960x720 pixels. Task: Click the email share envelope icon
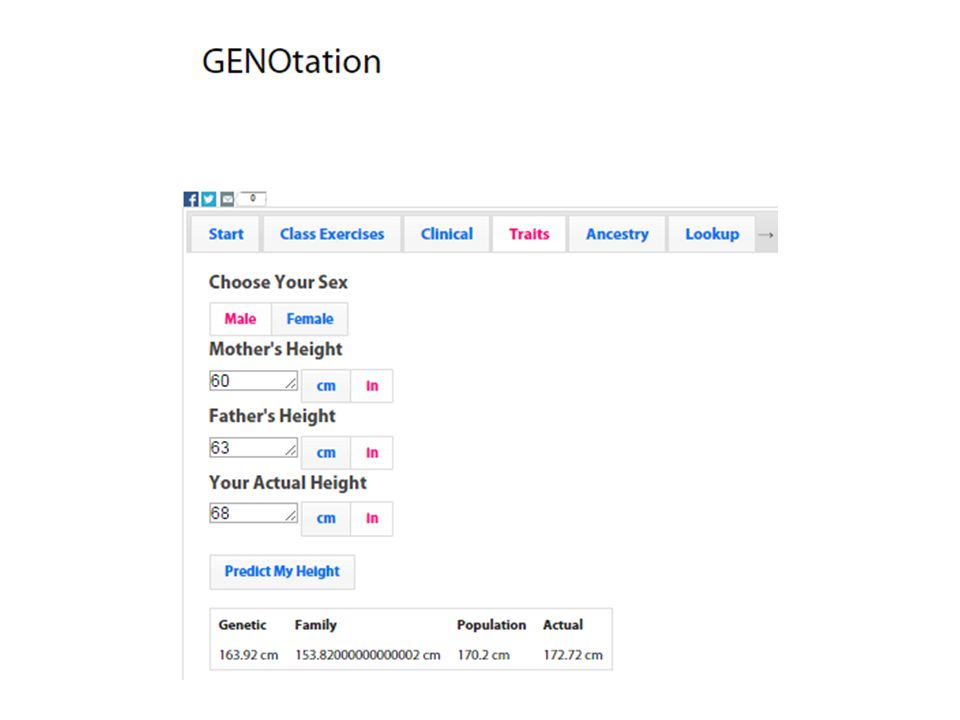coord(227,199)
